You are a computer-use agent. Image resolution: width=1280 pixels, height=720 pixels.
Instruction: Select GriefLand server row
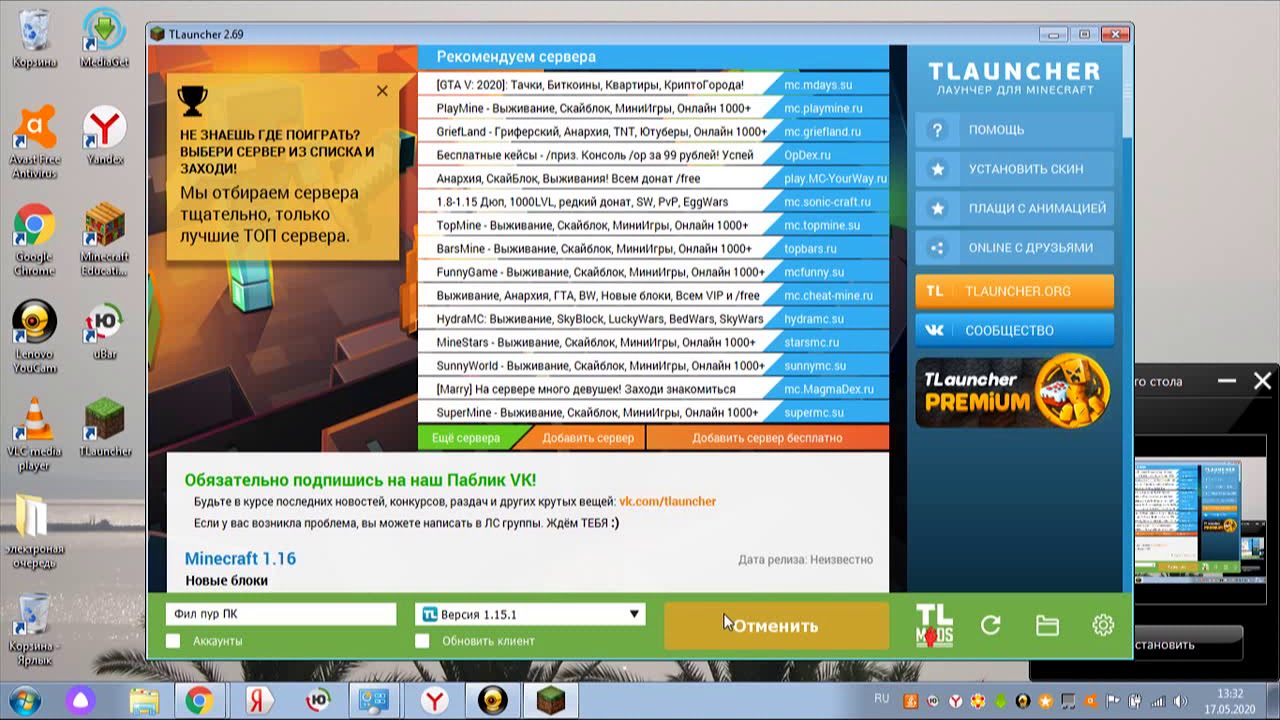coord(653,132)
